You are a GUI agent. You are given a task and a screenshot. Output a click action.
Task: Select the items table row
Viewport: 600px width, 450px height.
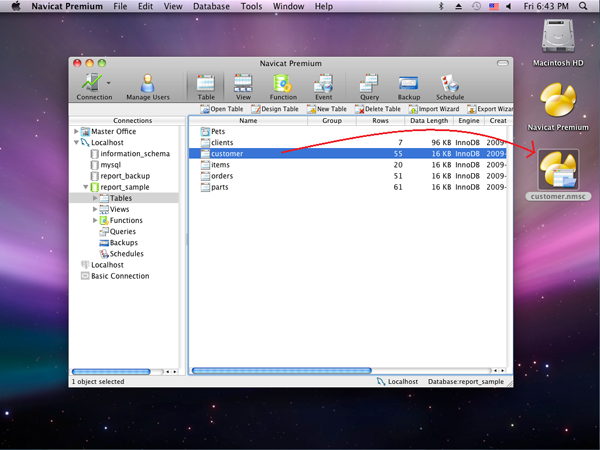click(x=347, y=165)
